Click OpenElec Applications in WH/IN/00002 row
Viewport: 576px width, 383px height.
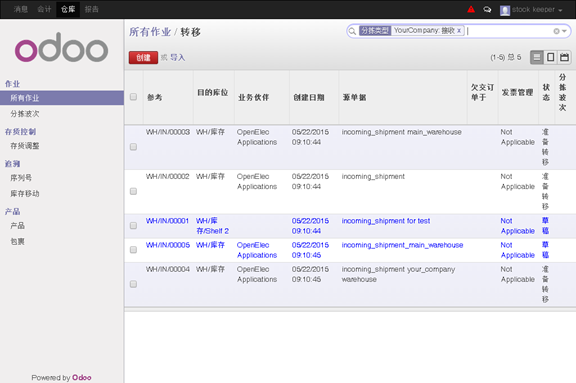(257, 181)
